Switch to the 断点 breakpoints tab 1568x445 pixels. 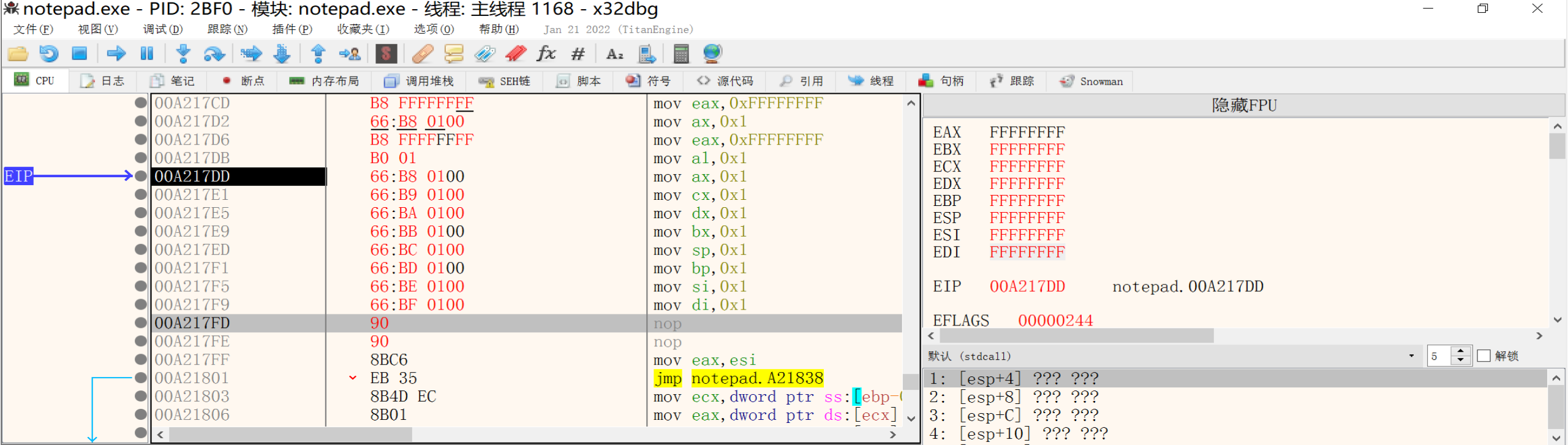[x=243, y=81]
